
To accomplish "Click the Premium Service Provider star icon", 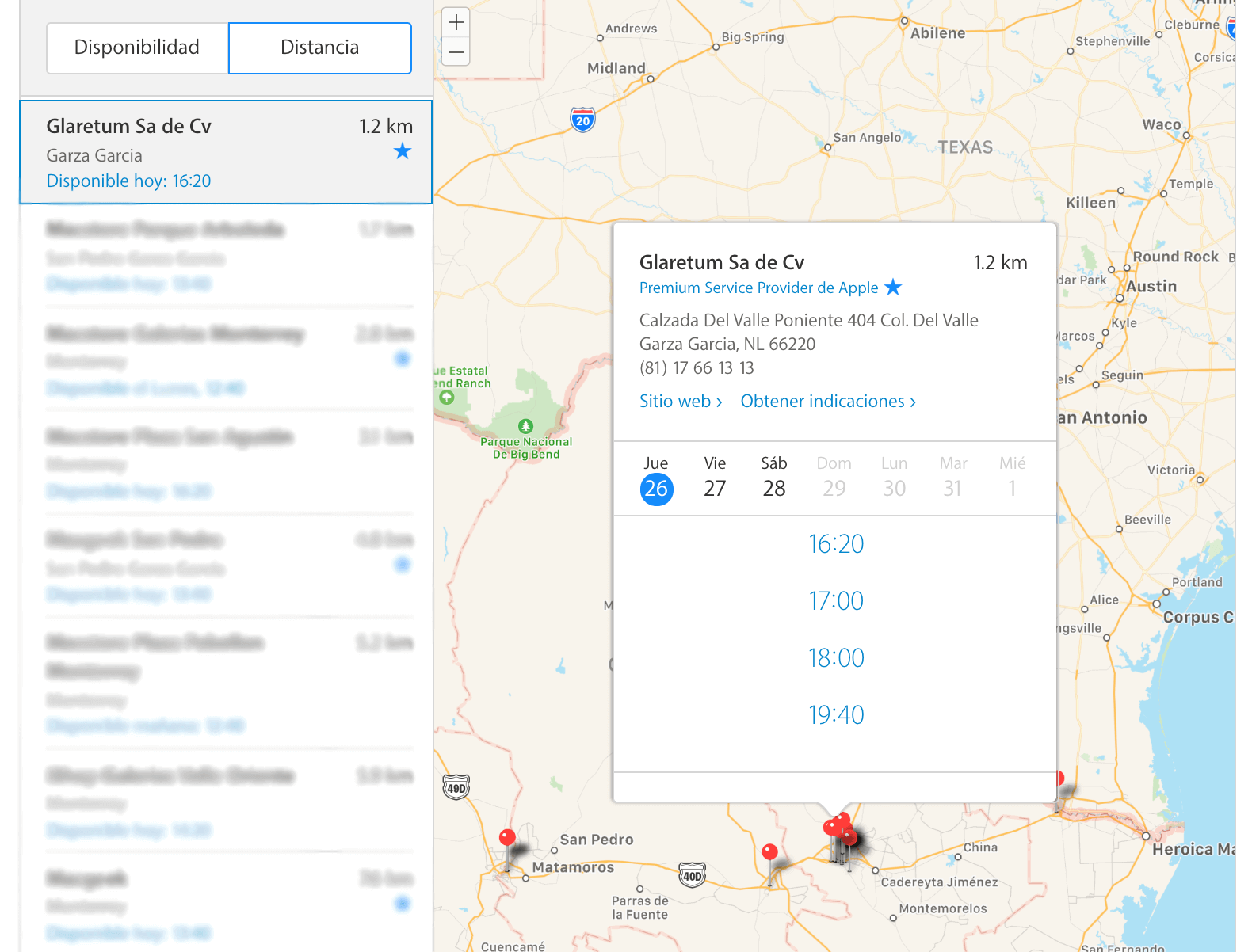I will [x=893, y=288].
